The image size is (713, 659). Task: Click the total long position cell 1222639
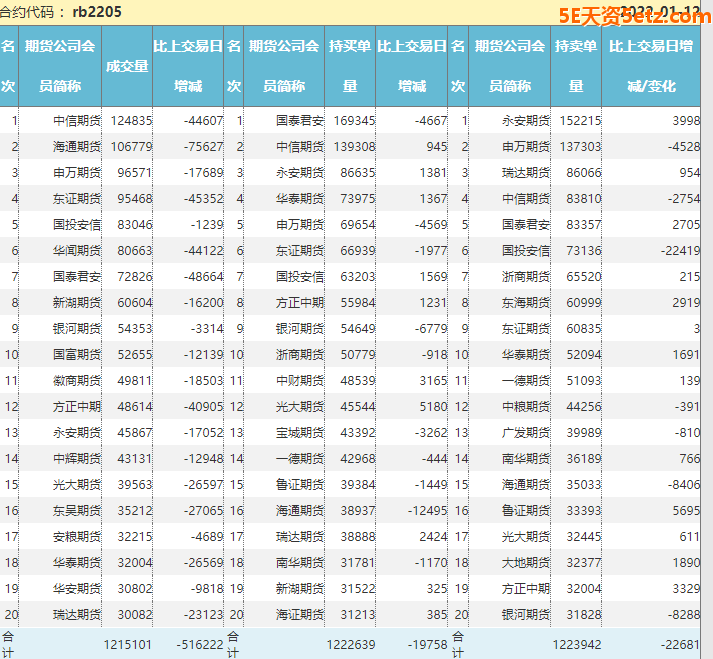pos(352,644)
